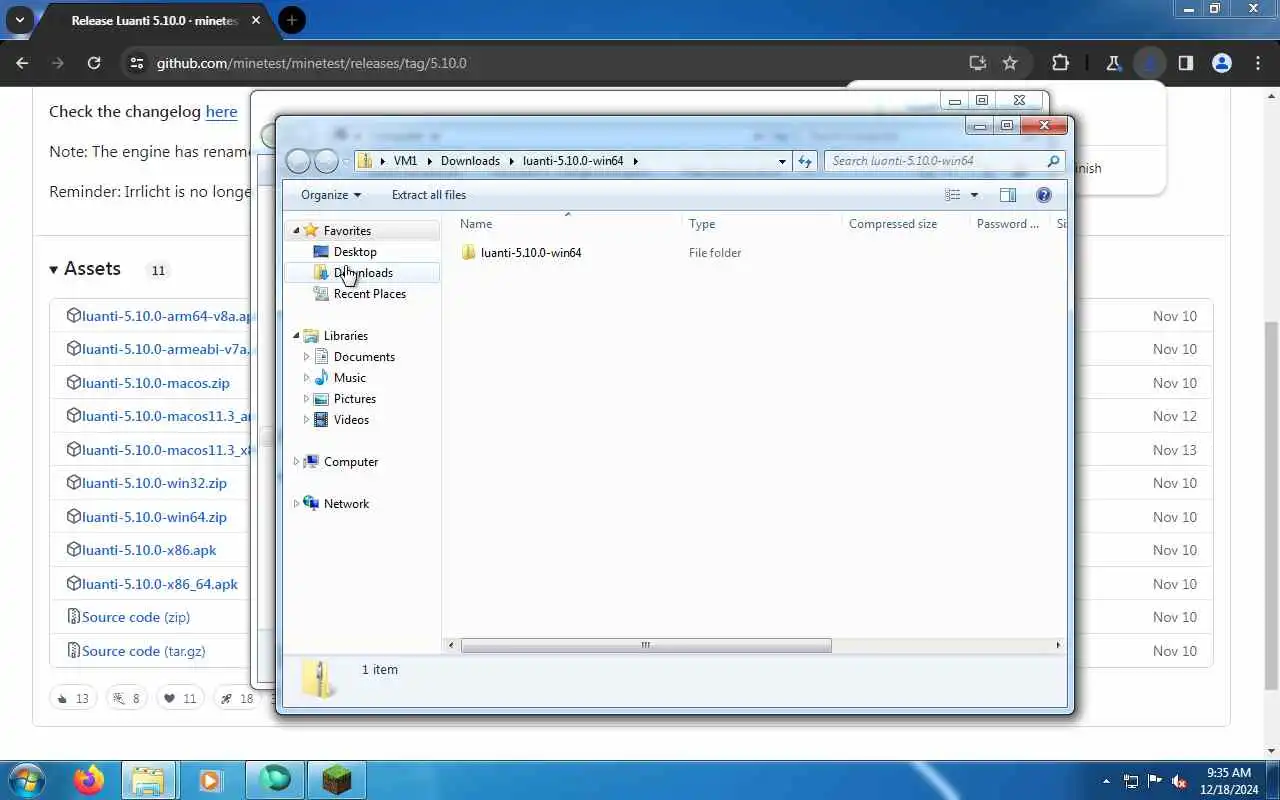Open Chrome profile avatar

[1221, 63]
